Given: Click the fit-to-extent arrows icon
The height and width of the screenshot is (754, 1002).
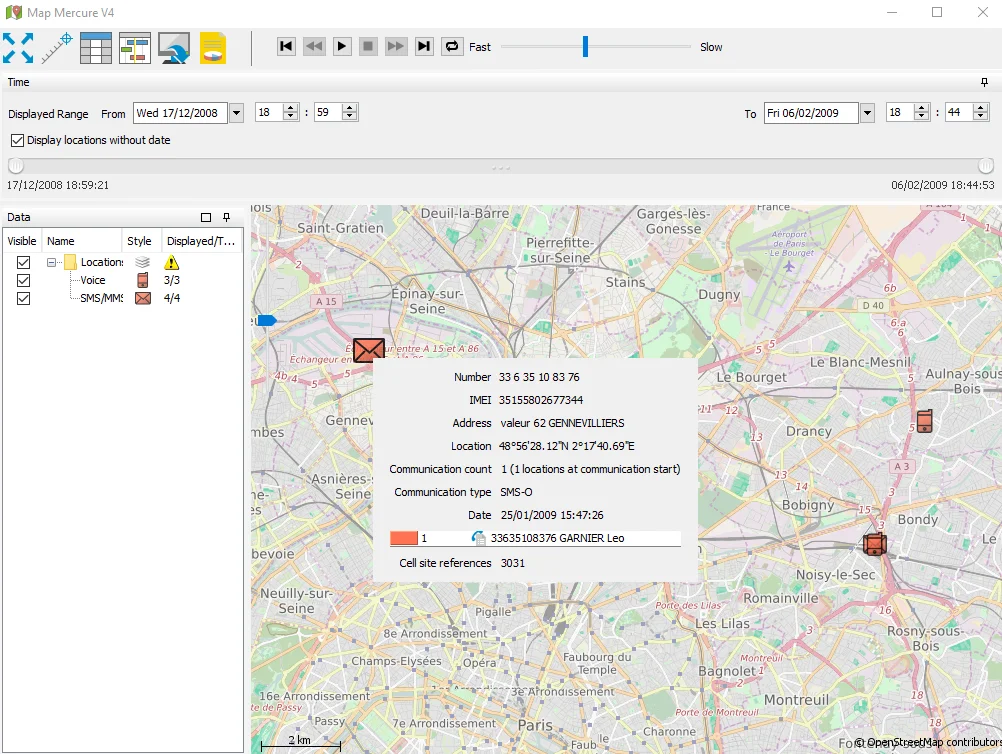Looking at the screenshot, I should (18, 47).
